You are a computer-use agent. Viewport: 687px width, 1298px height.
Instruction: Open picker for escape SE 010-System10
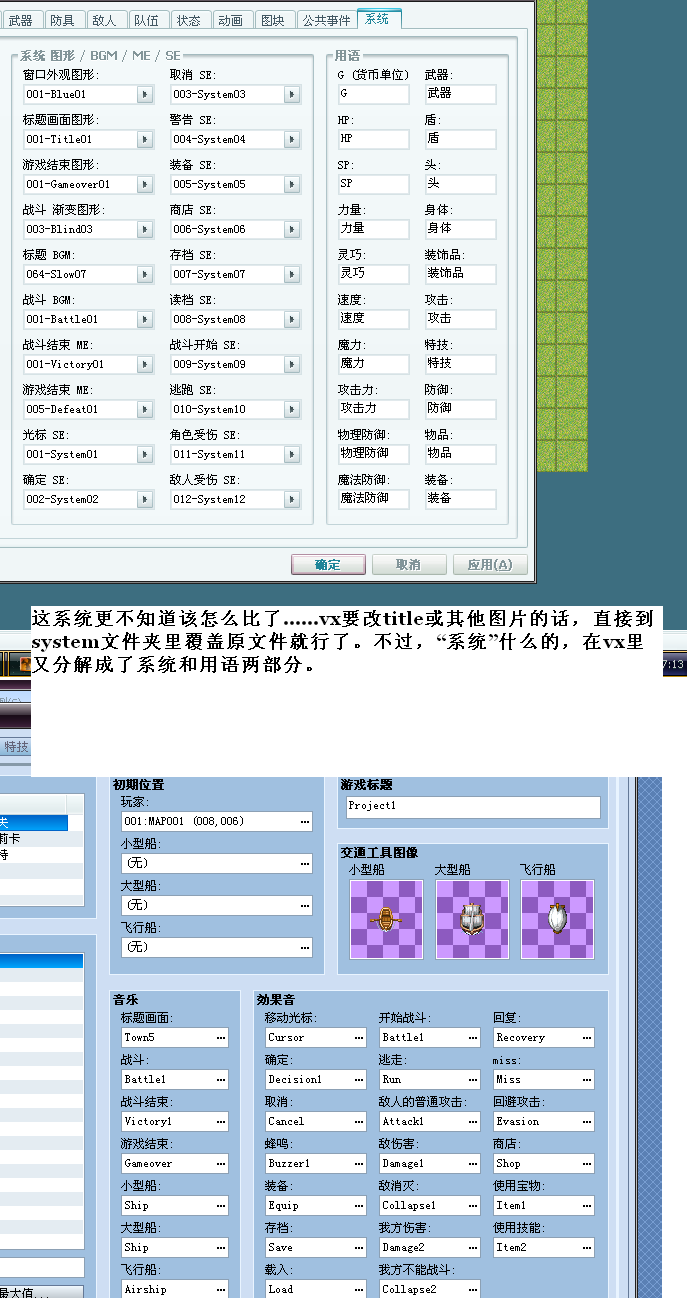292,409
